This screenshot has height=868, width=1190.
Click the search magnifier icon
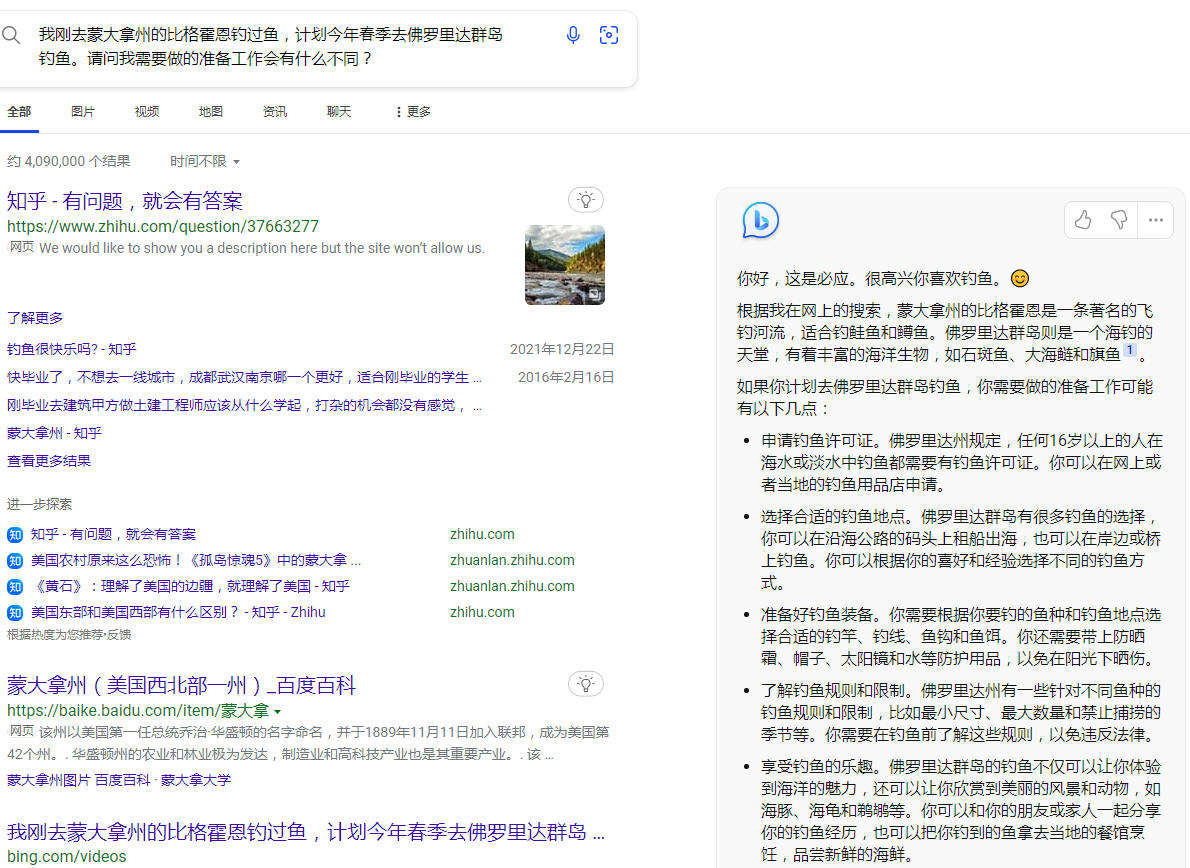coord(11,35)
